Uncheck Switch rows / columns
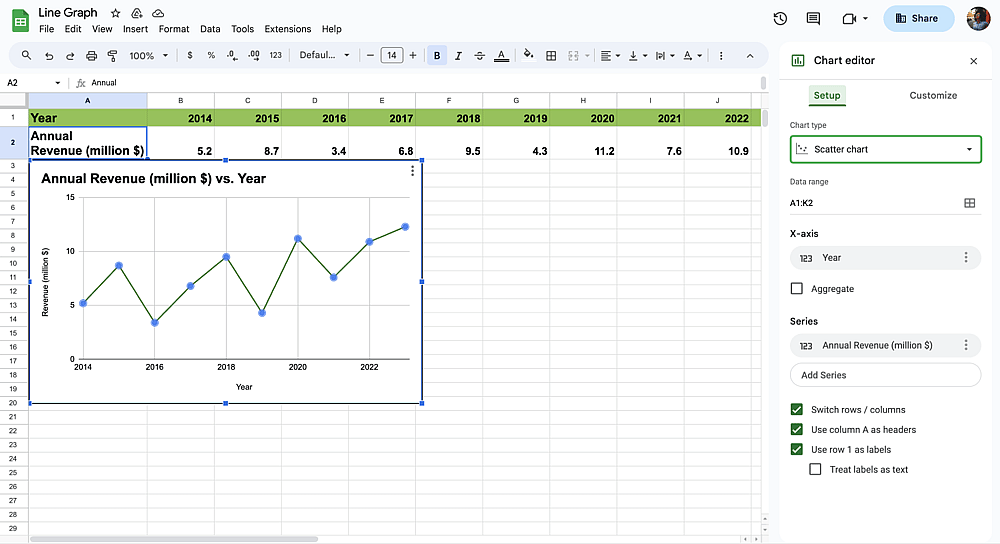This screenshot has width=1000, height=544. 797,409
